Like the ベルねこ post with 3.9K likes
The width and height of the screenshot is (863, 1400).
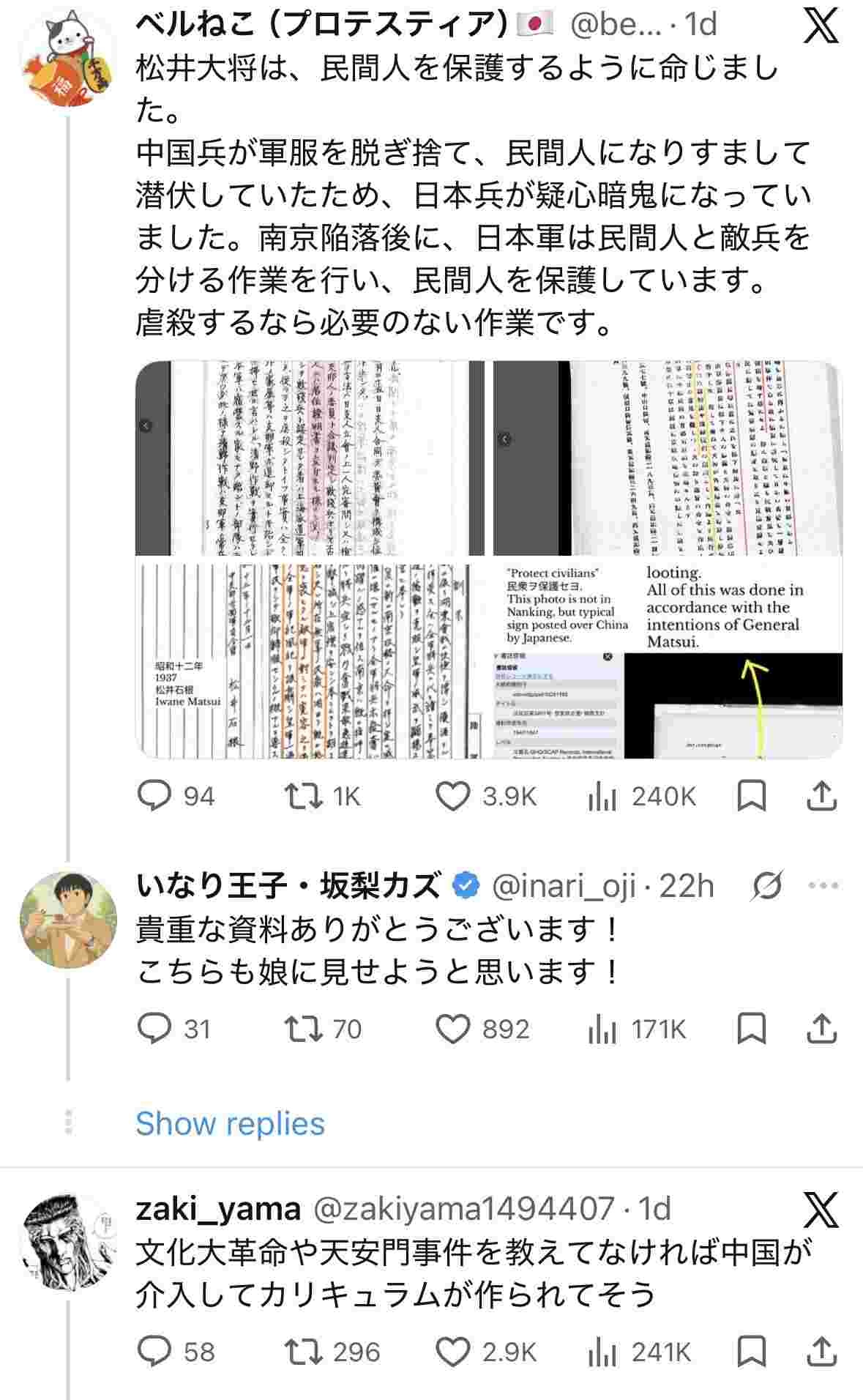coord(486,796)
